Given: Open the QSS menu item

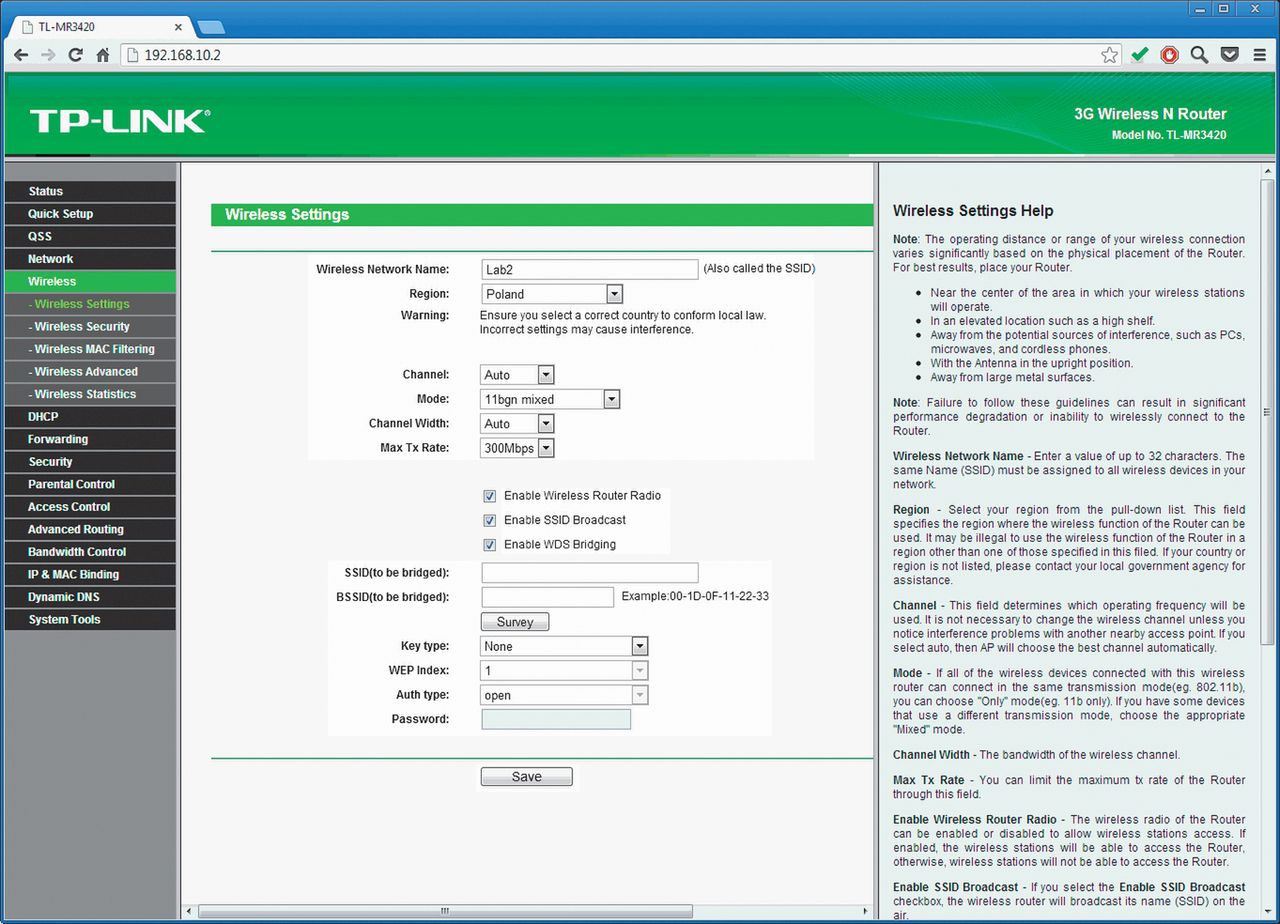Looking at the screenshot, I should 90,236.
